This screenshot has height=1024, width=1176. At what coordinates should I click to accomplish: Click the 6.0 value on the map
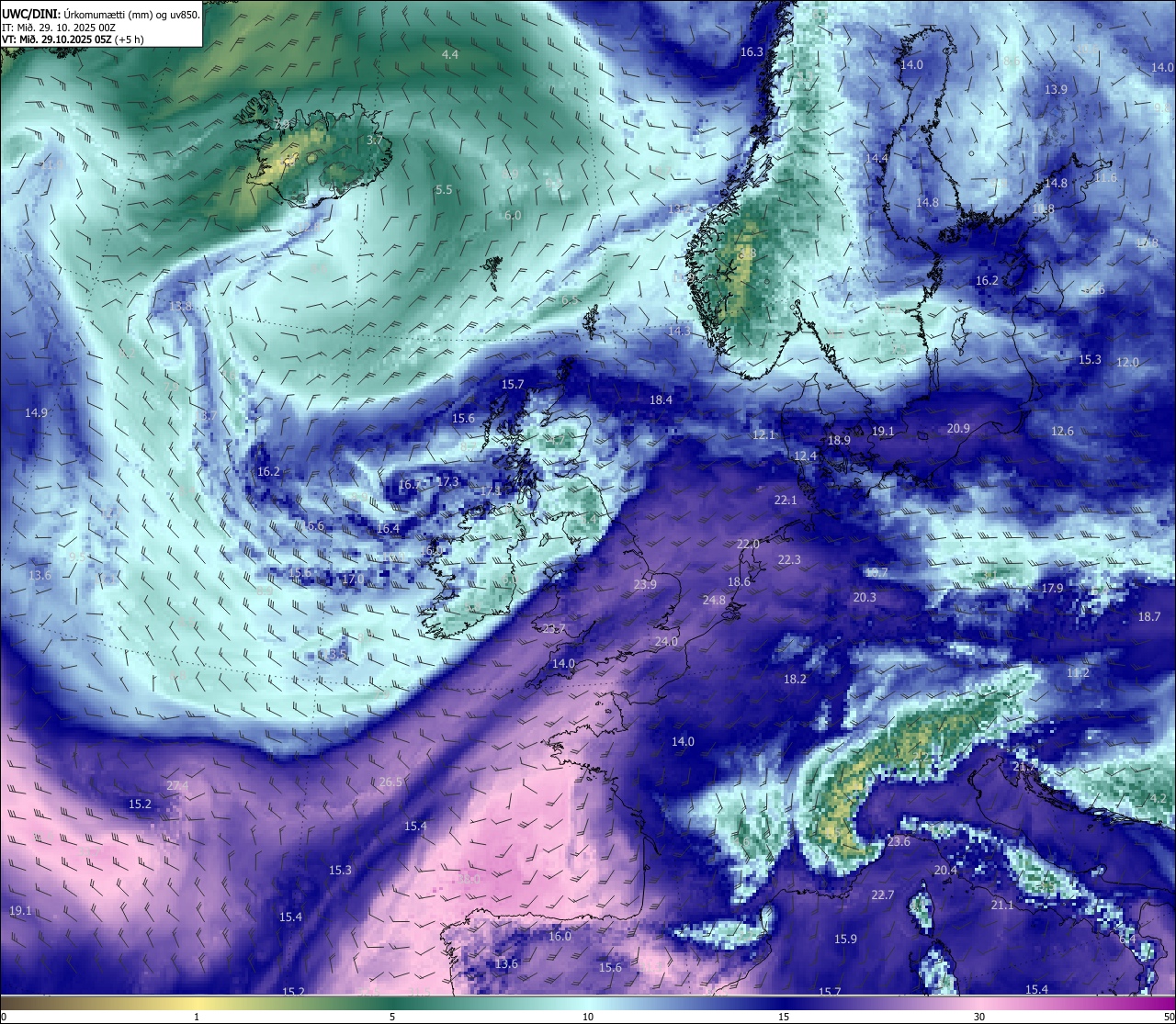tap(513, 216)
